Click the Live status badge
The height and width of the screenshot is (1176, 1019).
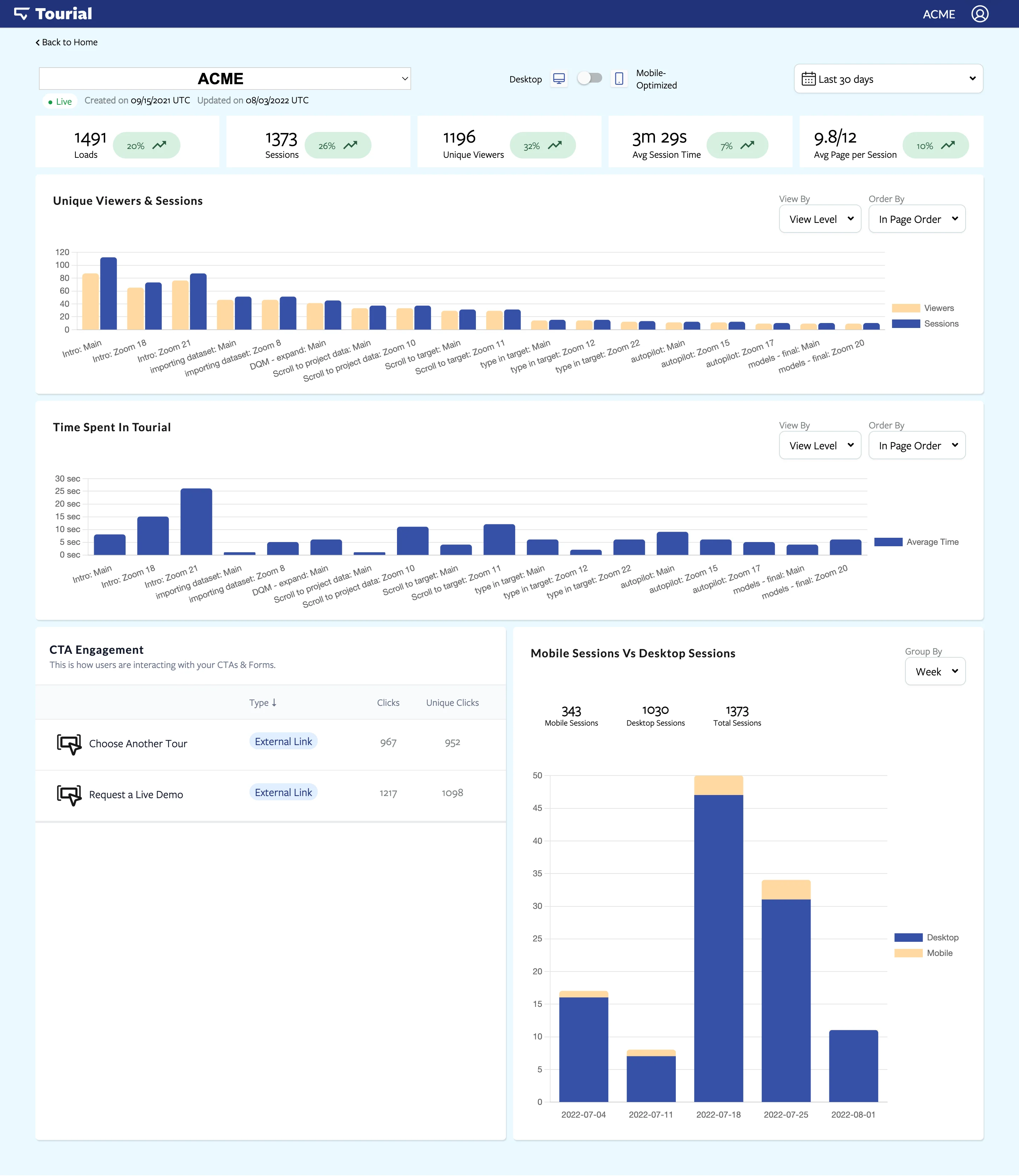(60, 101)
